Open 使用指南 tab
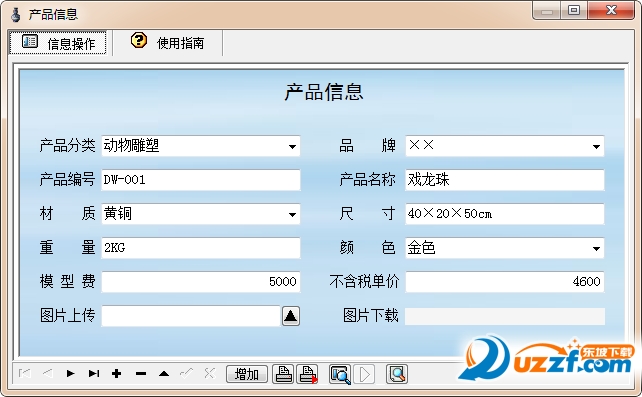This screenshot has width=642, height=397. 168,43
